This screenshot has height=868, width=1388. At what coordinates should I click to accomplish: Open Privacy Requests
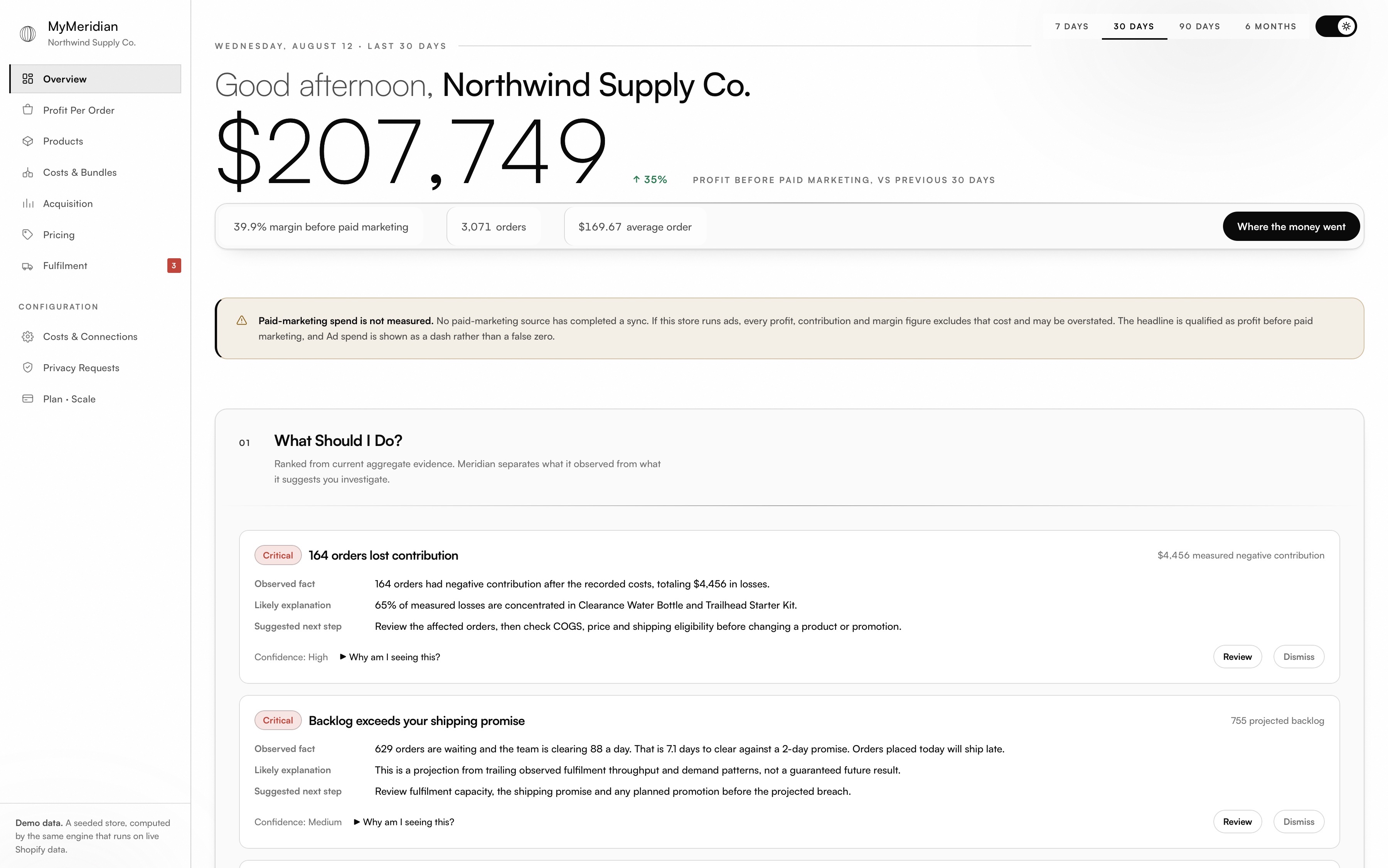[95, 367]
